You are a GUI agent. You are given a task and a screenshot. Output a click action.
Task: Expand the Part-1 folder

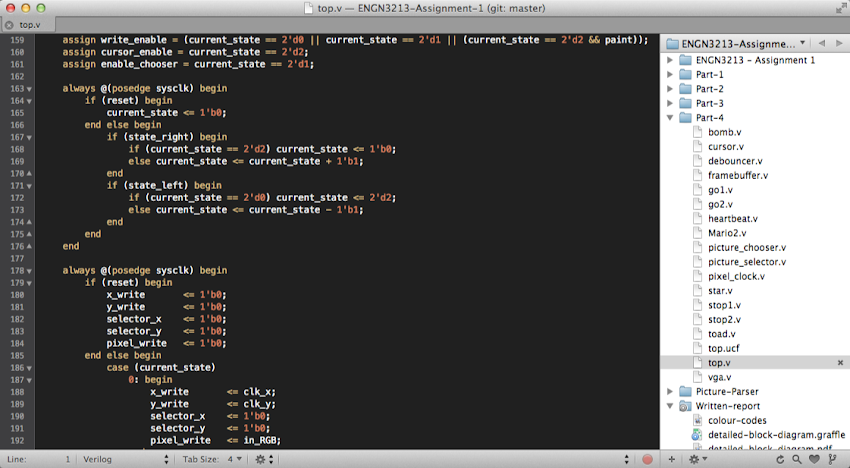click(670, 74)
